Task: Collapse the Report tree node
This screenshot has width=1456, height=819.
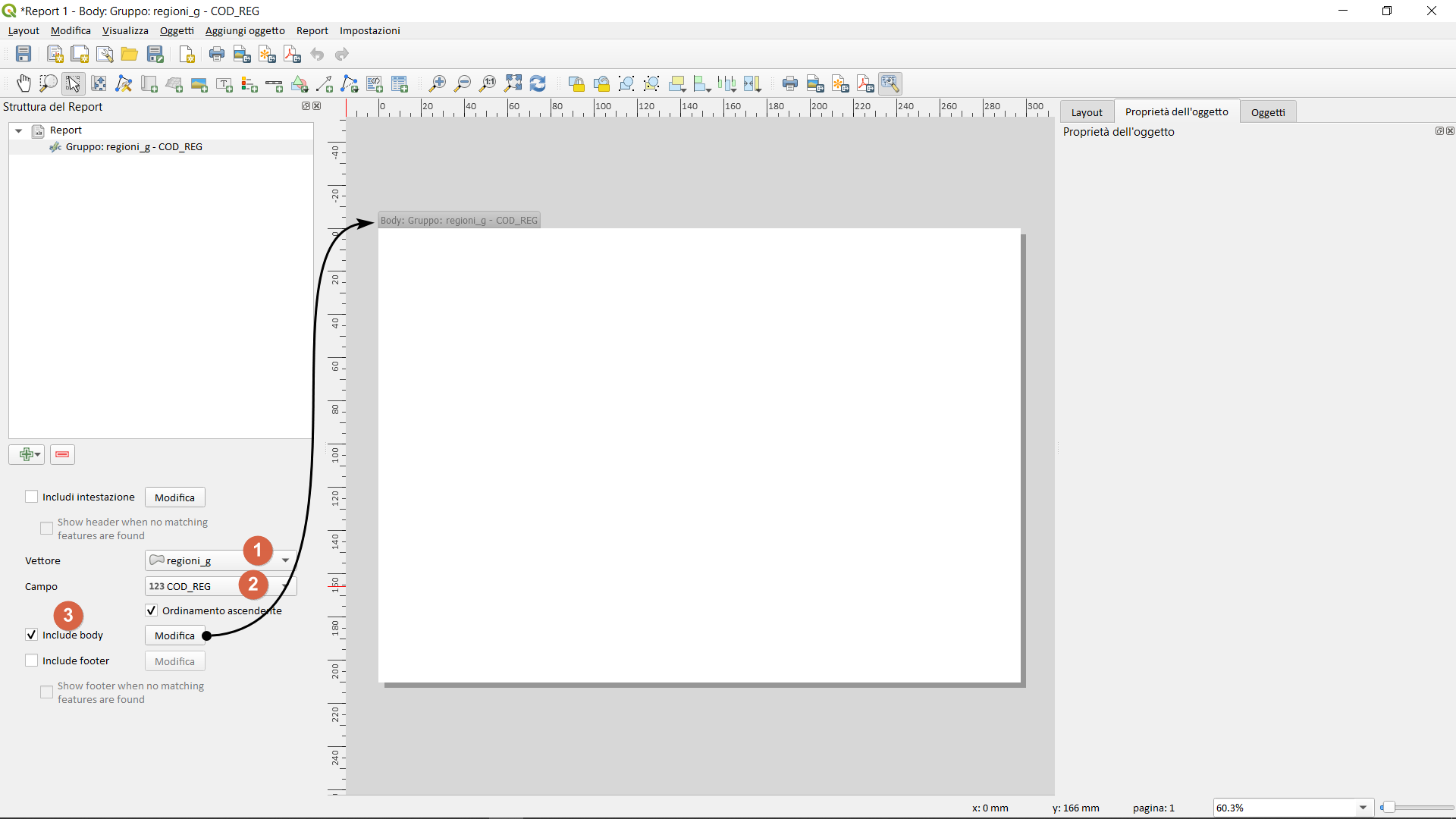Action: [x=19, y=130]
